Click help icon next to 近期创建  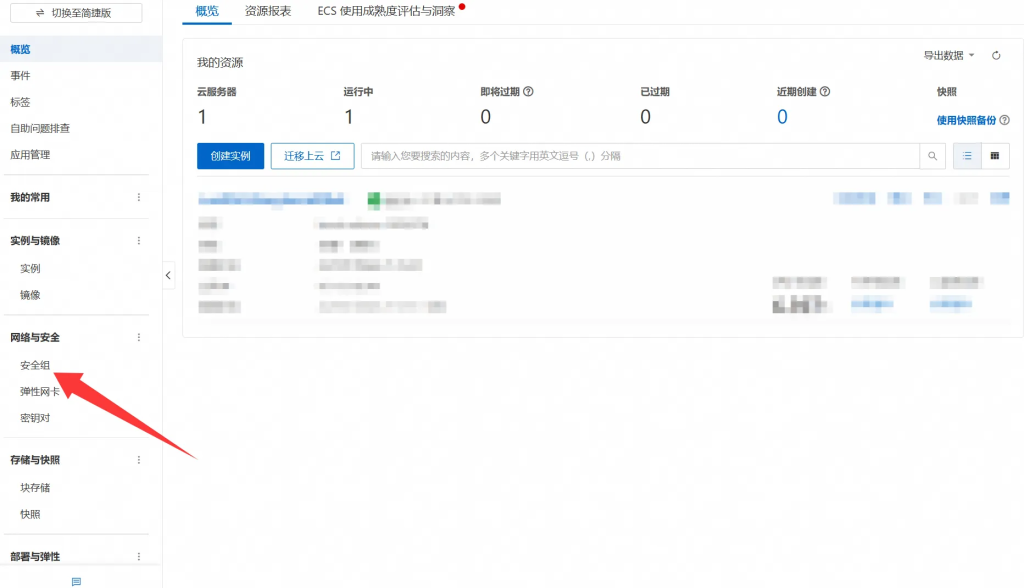point(825,92)
